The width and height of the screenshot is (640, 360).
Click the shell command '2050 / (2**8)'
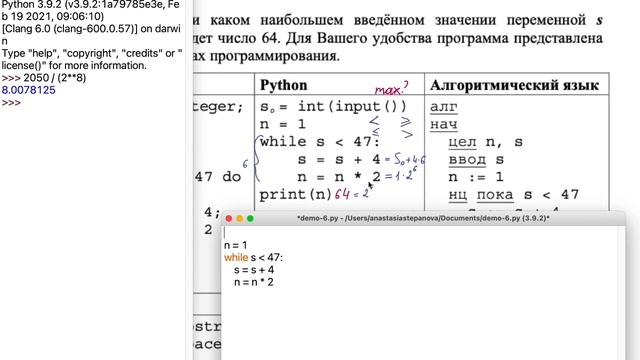[x=55, y=78]
